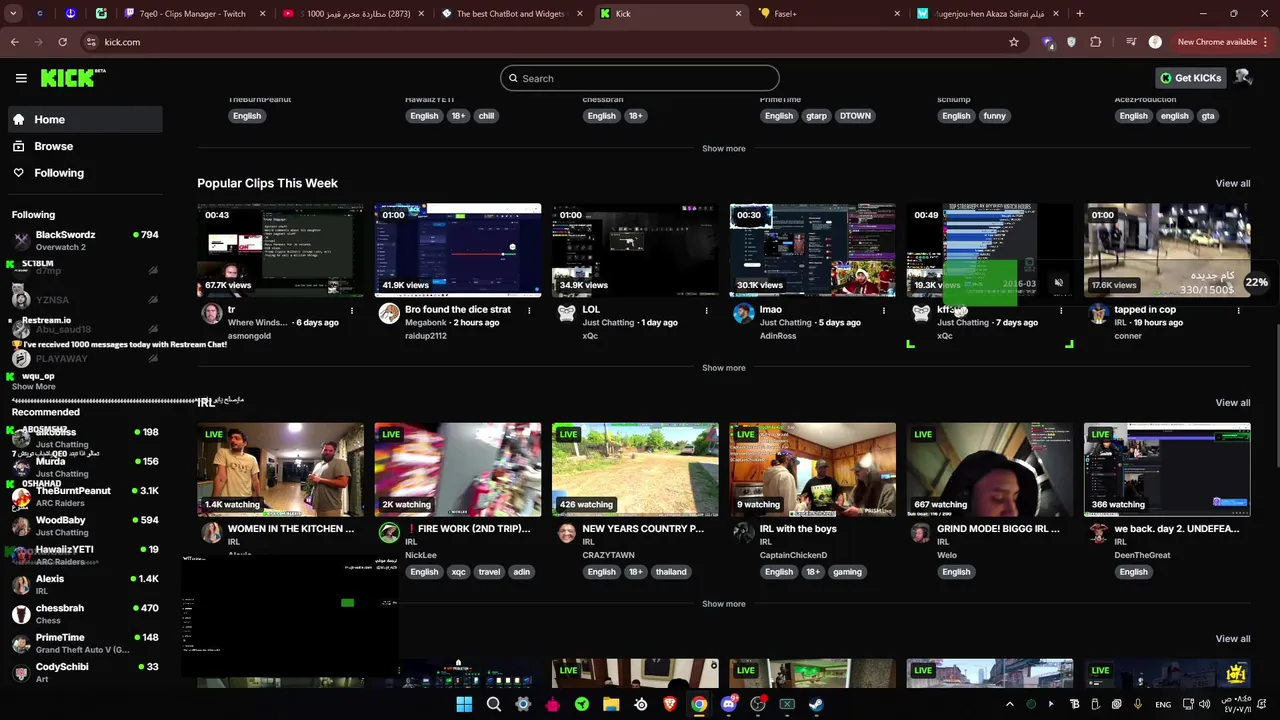Viewport: 1280px width, 720px height.
Task: Open GRIND MODE! BIGGG IRL stream thumbnail
Action: (989, 470)
